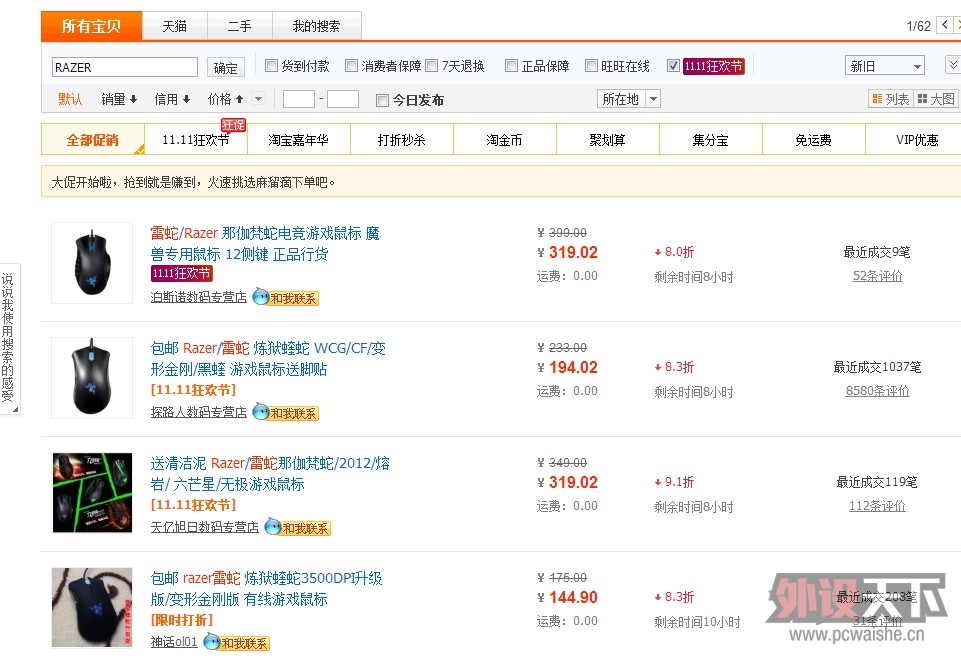Screen dimensions: 961x663
Task: Click the [限时打折] tag on last product
Action: tap(182, 620)
